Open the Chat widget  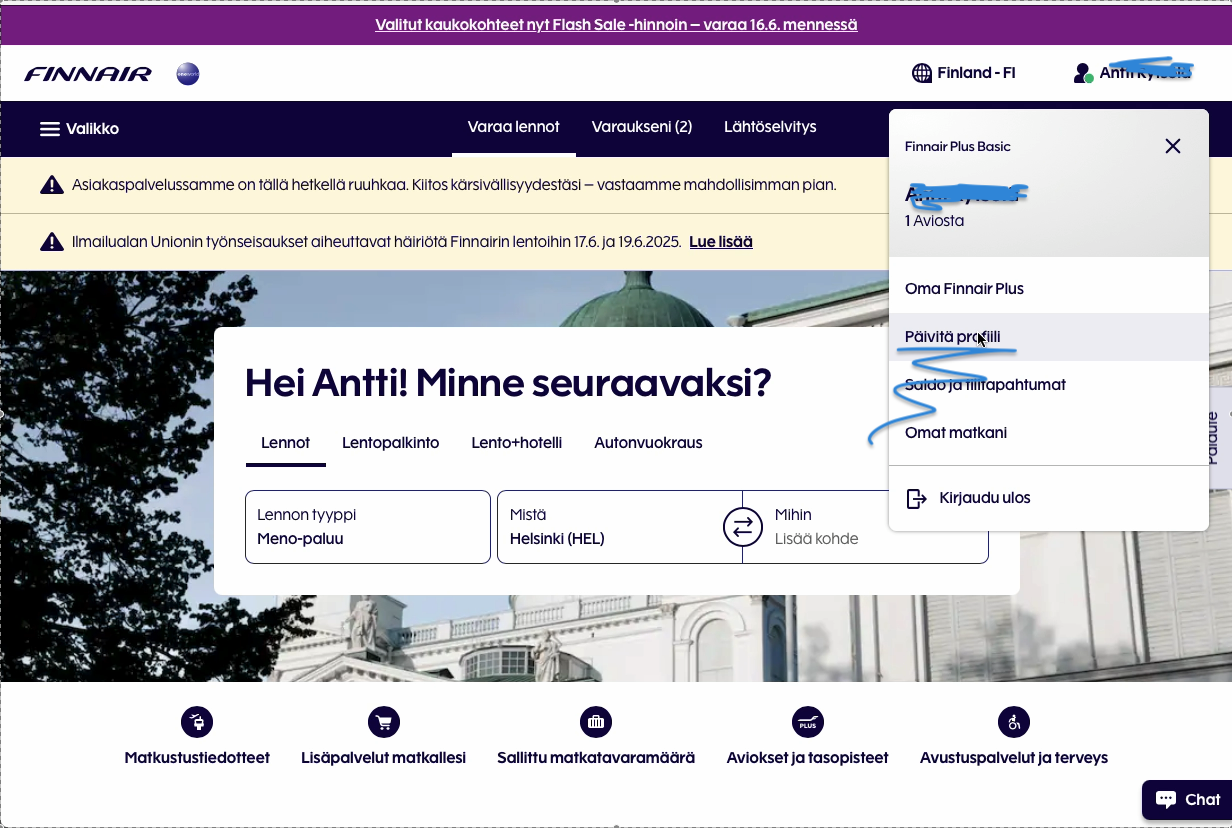point(1187,799)
